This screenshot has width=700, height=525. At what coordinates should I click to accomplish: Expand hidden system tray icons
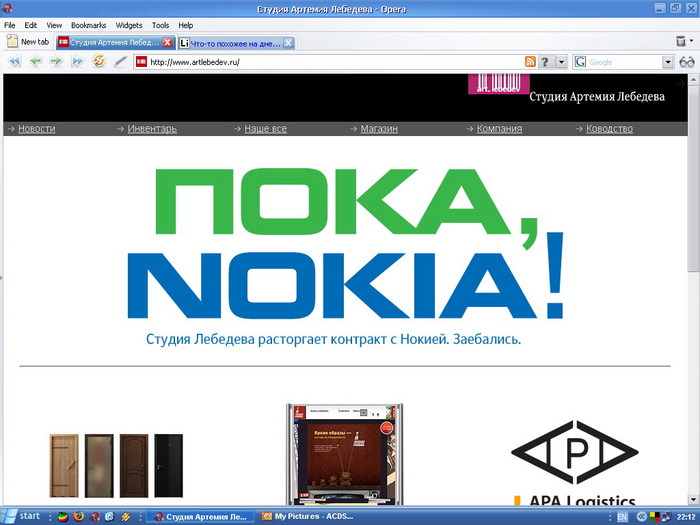click(641, 517)
